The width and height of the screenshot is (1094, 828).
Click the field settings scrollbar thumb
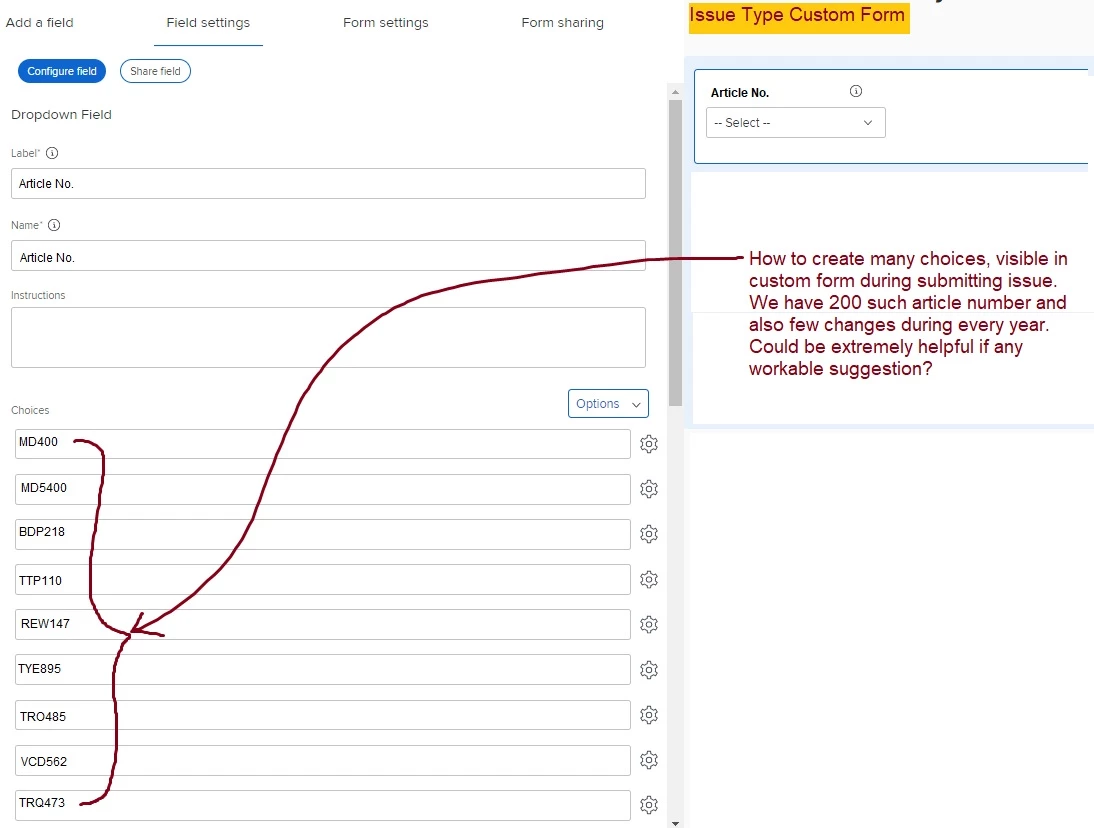click(x=675, y=253)
